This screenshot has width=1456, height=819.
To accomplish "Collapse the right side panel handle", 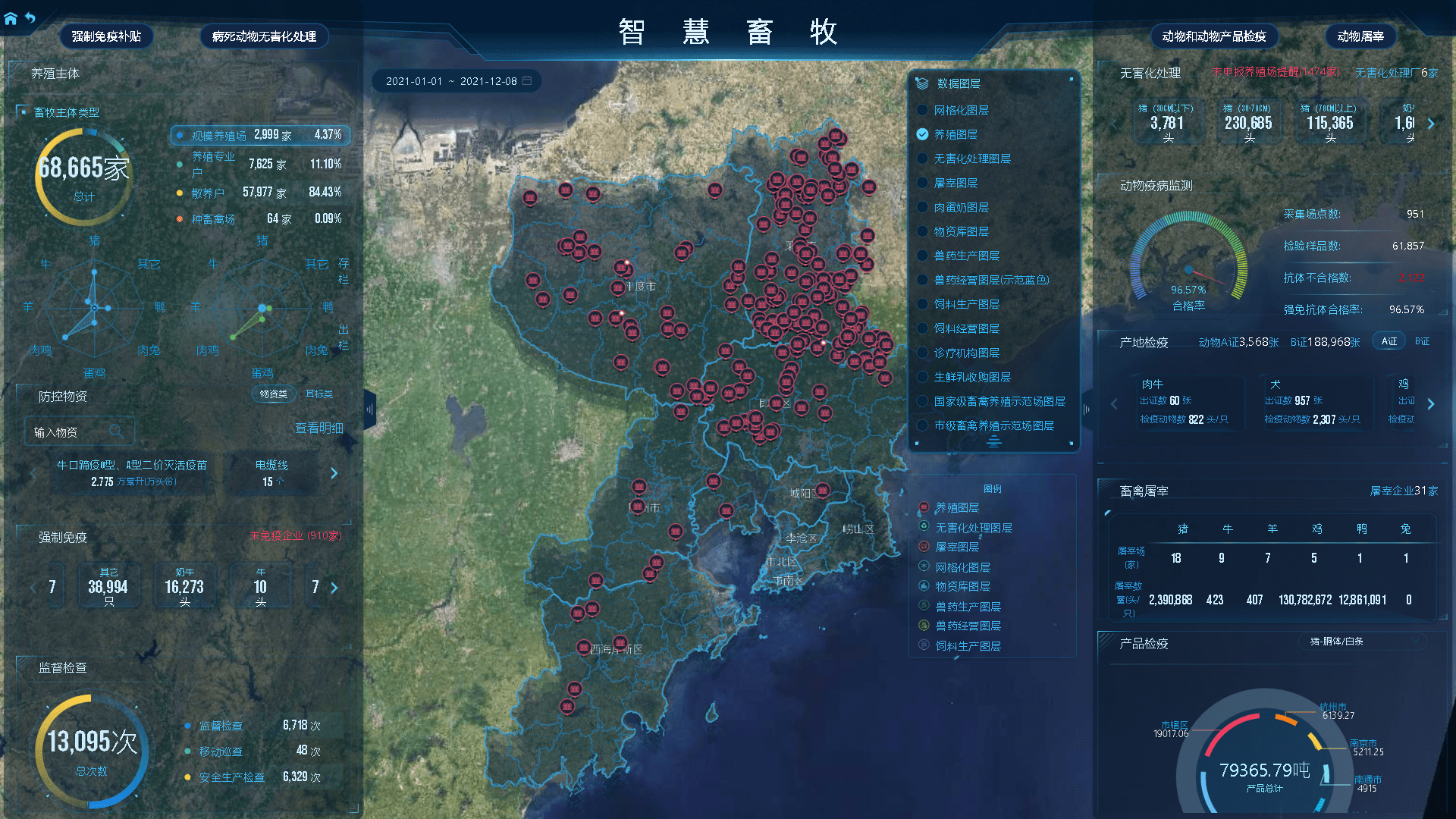I will 1086,409.
